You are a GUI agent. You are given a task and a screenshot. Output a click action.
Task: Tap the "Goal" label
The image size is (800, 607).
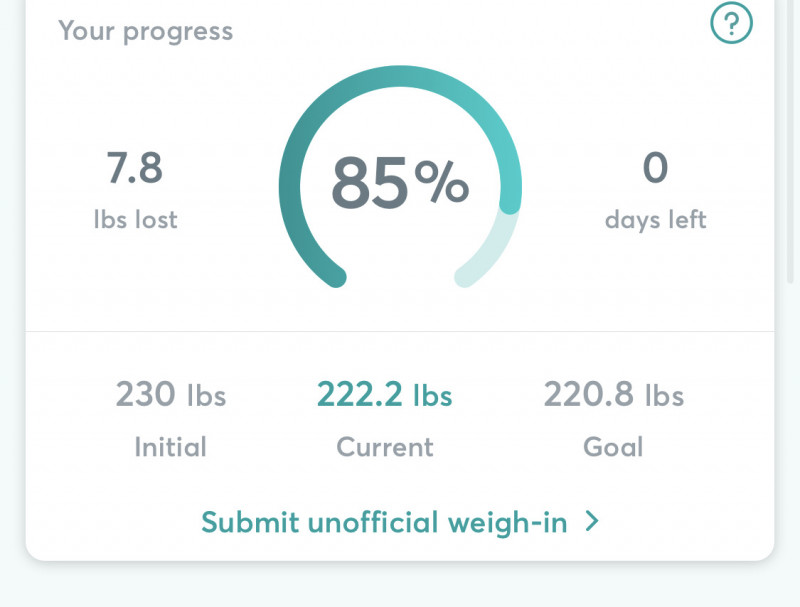(613, 447)
